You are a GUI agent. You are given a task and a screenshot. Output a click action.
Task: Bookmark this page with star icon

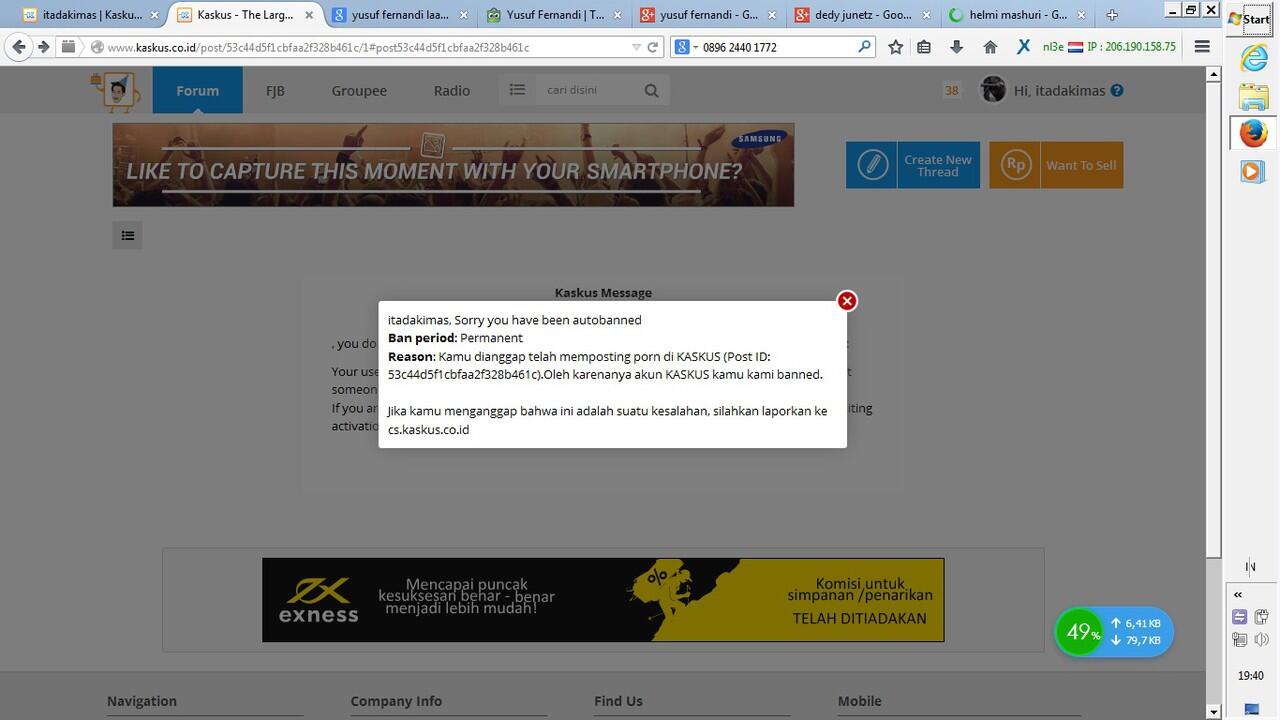click(x=896, y=47)
